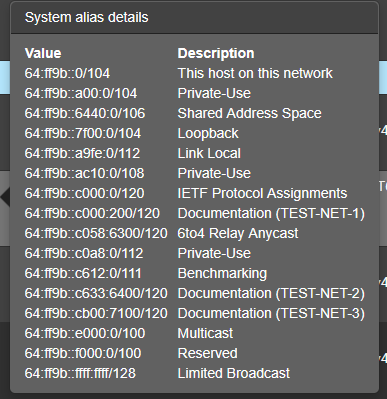Select the Link Local description
Screen dimensions: 387x399
209,153
